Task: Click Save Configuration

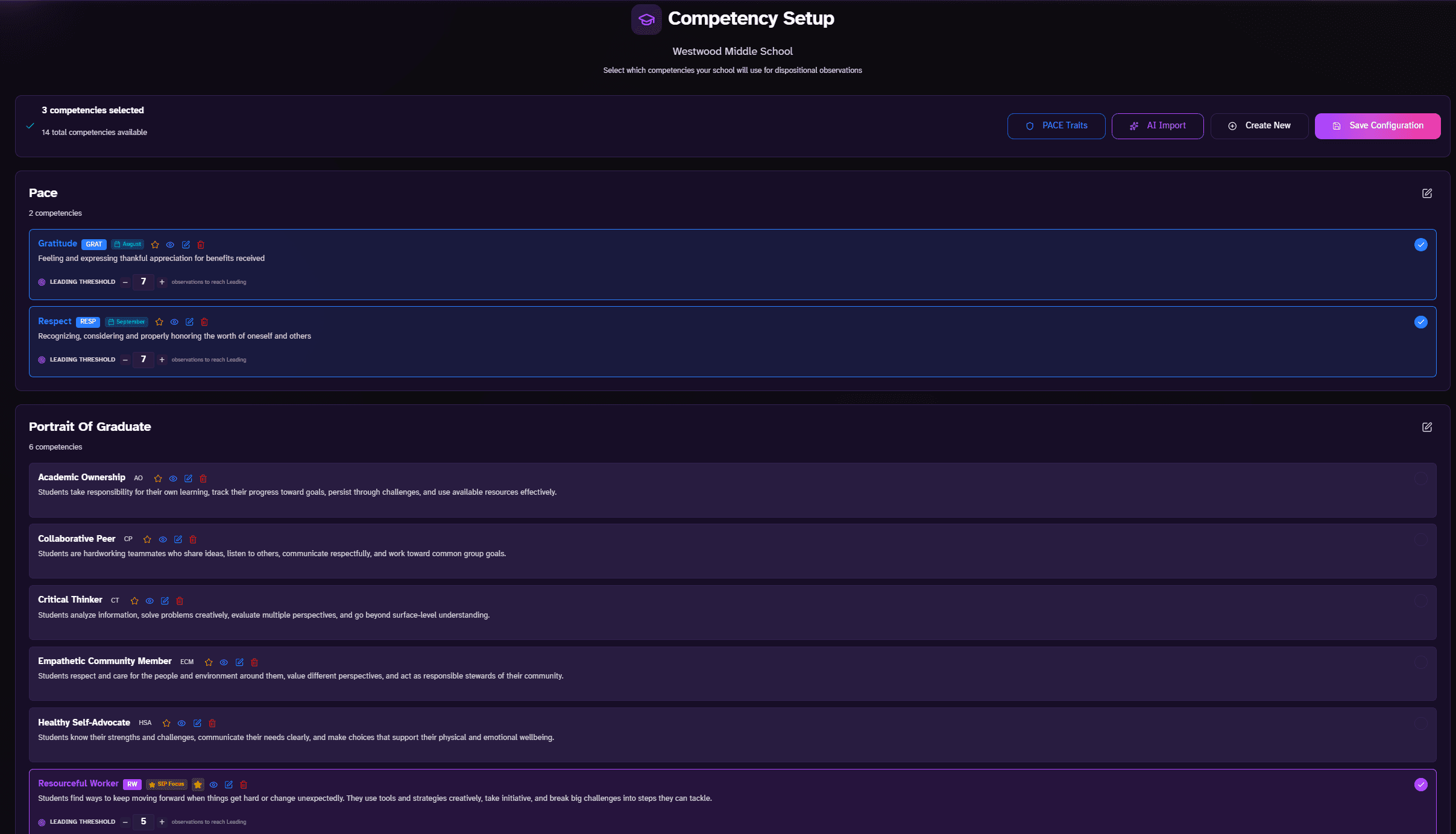Action: (x=1378, y=126)
